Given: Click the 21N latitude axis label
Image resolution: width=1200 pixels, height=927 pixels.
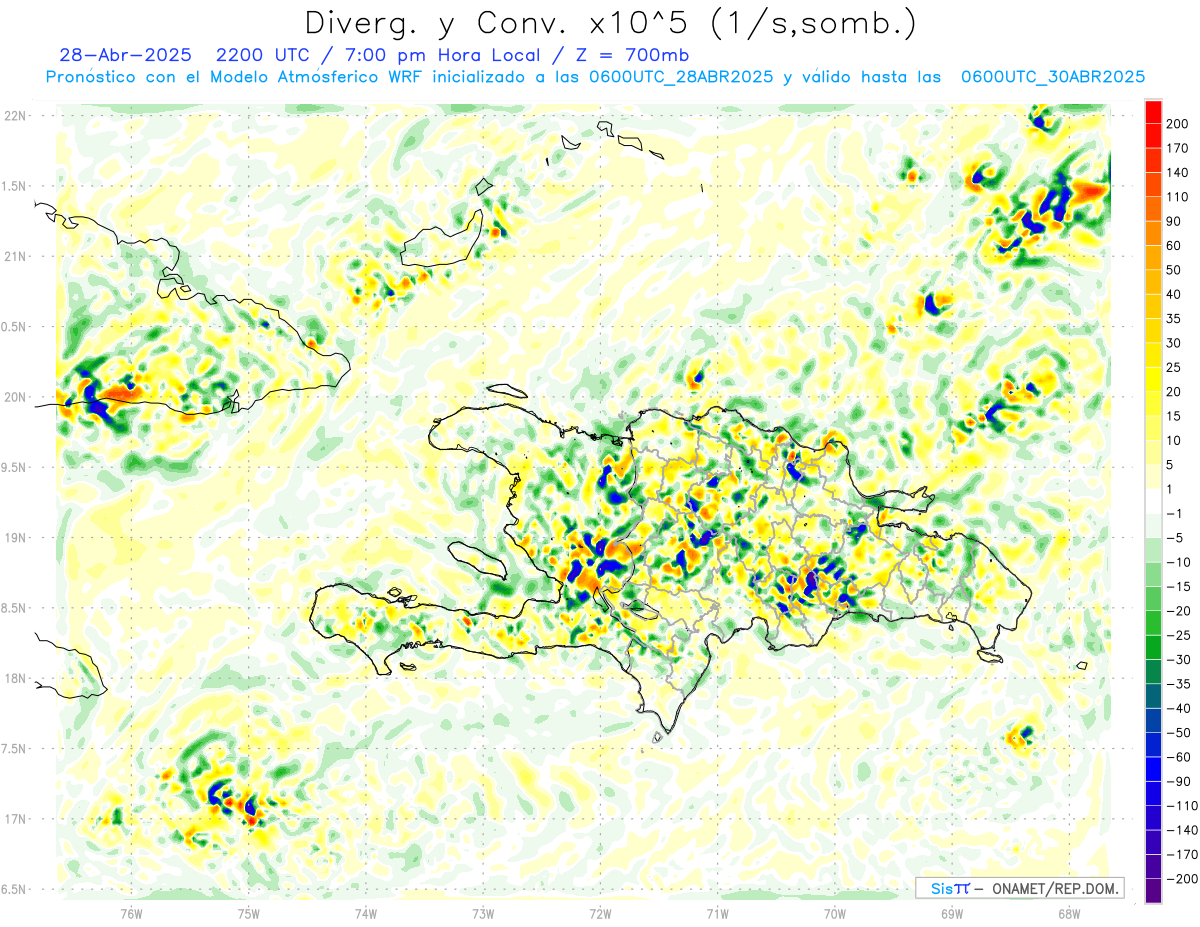Looking at the screenshot, I should pyautogui.click(x=16, y=256).
